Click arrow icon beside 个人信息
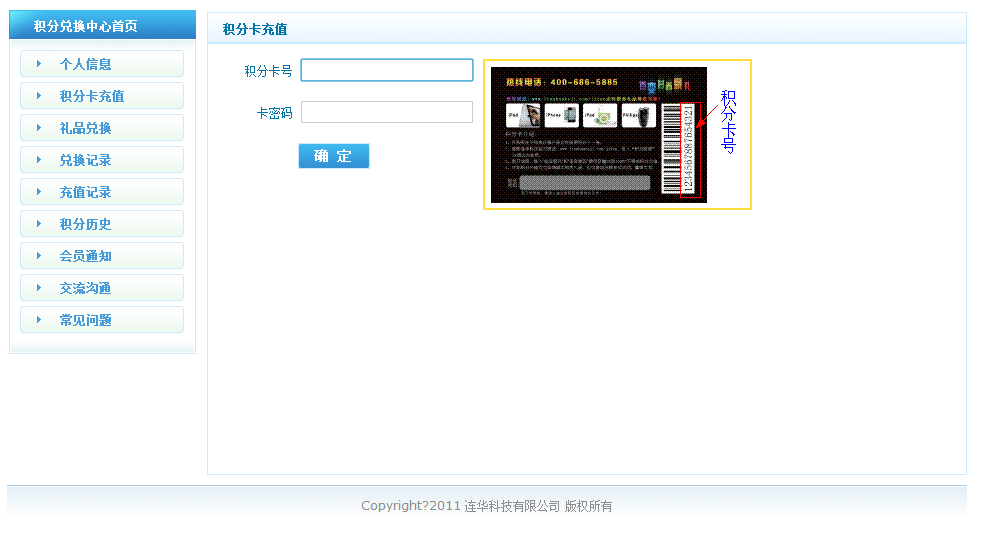Screen dimensions: 997x536 tap(39, 64)
